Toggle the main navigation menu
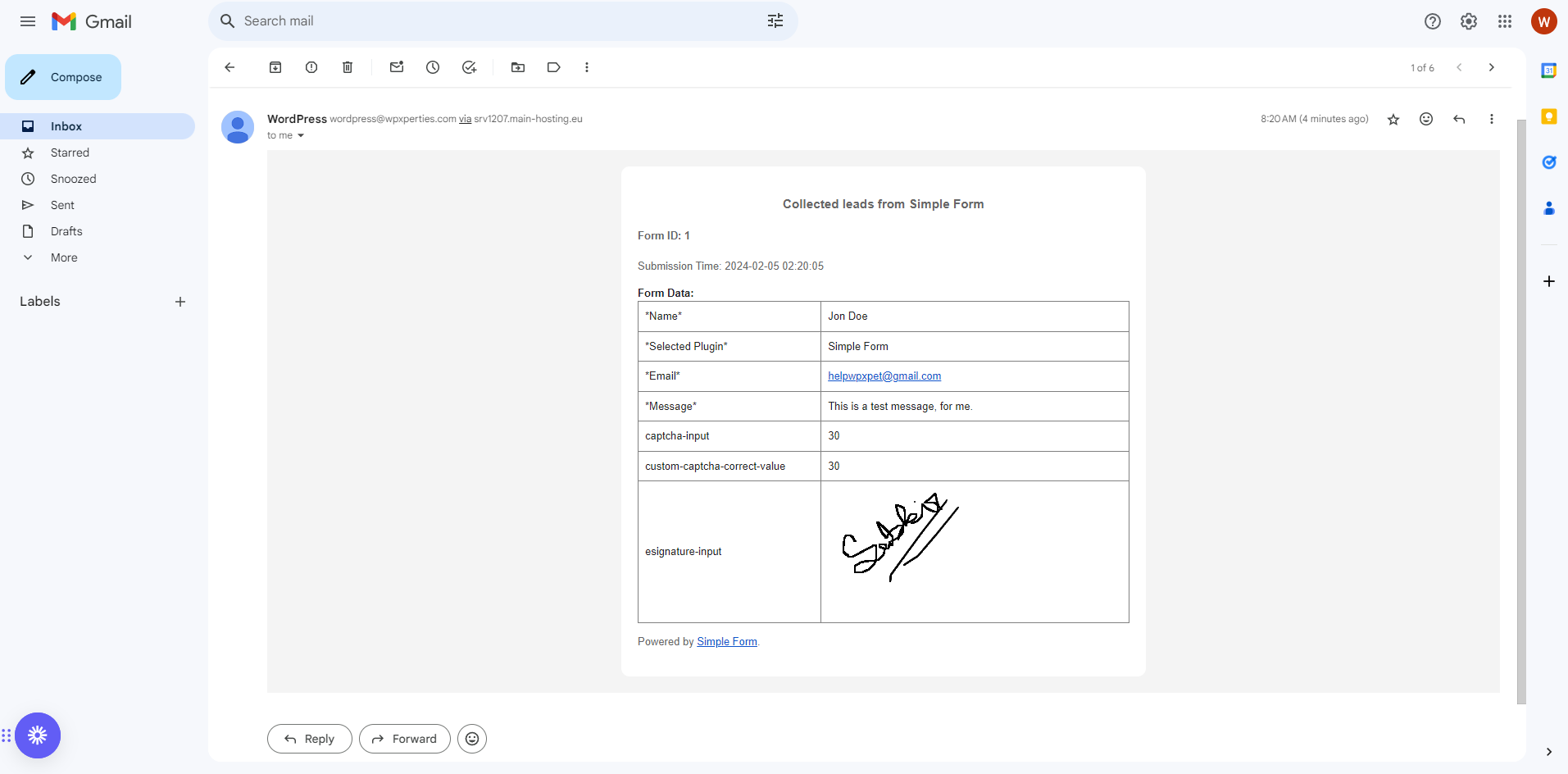This screenshot has height=774, width=1568. point(27,21)
